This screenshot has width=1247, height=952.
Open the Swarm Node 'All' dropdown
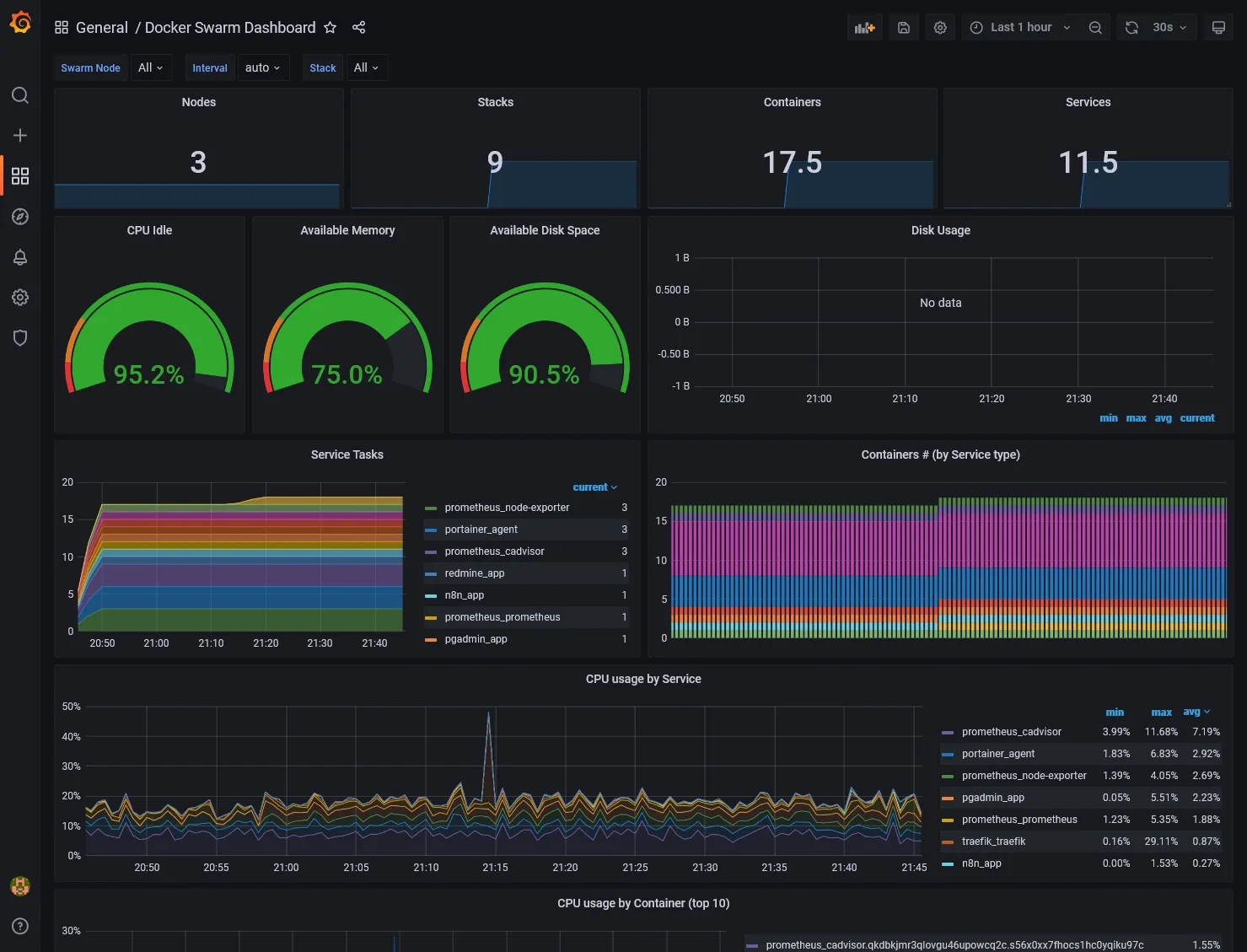(151, 67)
